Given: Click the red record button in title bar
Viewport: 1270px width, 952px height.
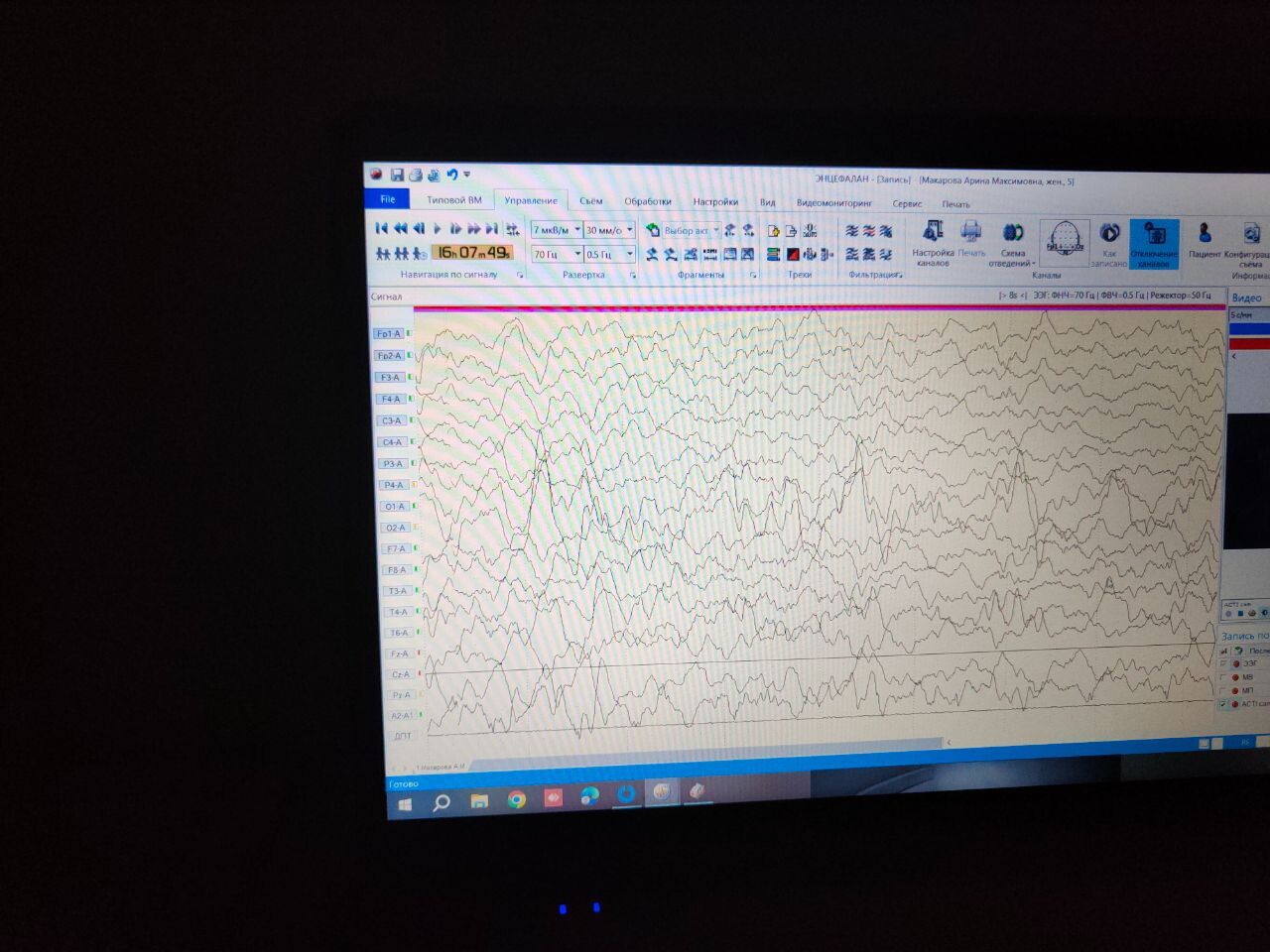Looking at the screenshot, I should coord(376,175).
